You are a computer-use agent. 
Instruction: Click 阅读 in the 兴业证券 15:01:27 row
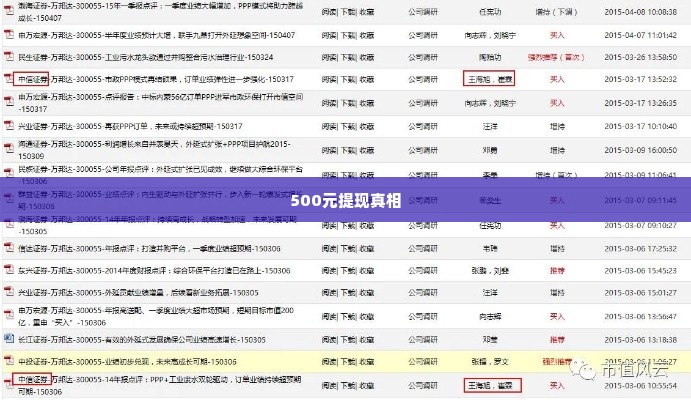329,293
